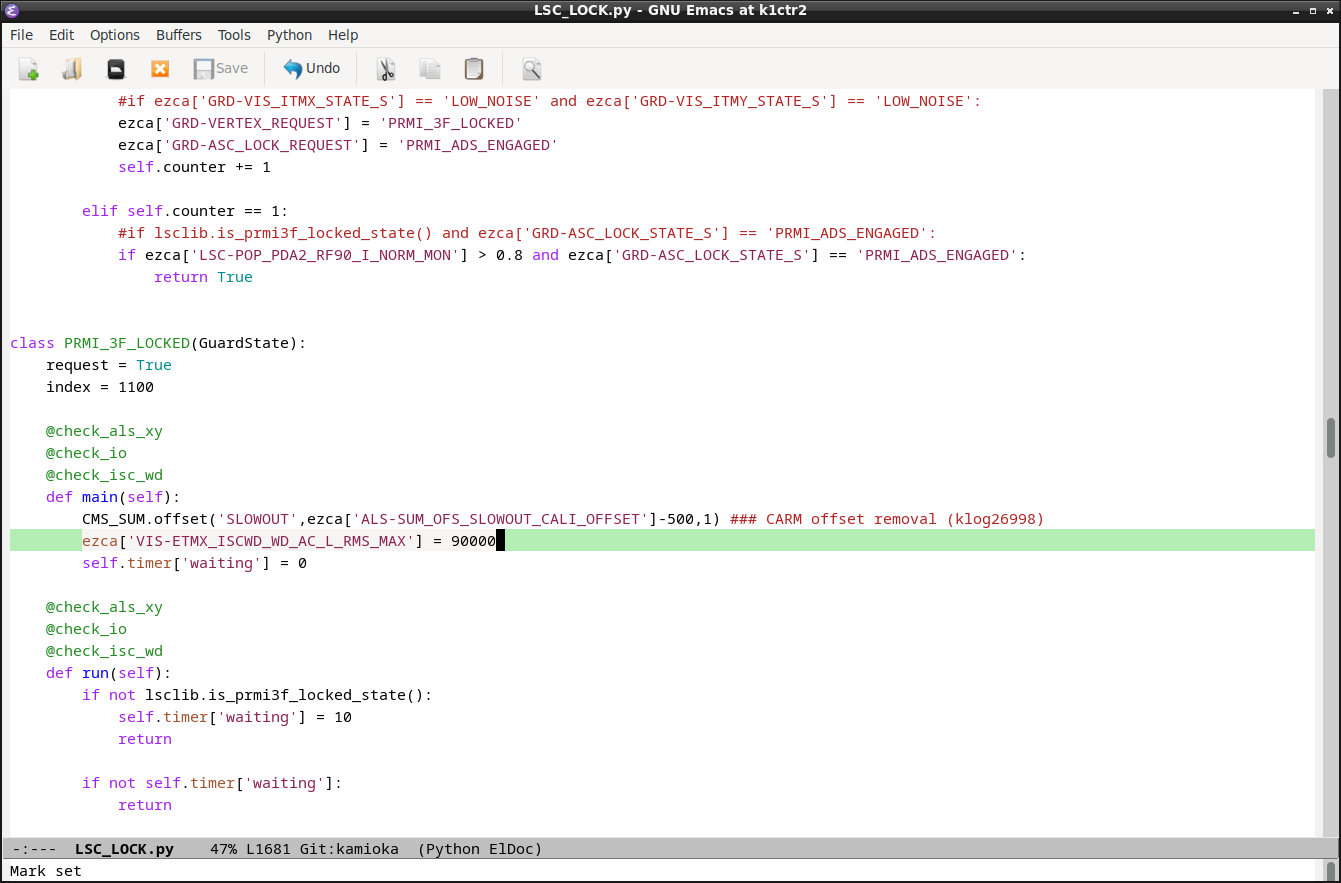Viewport: 1341px width, 883px height.
Task: Click the Open Directory (Dired) icon
Action: coord(116,69)
